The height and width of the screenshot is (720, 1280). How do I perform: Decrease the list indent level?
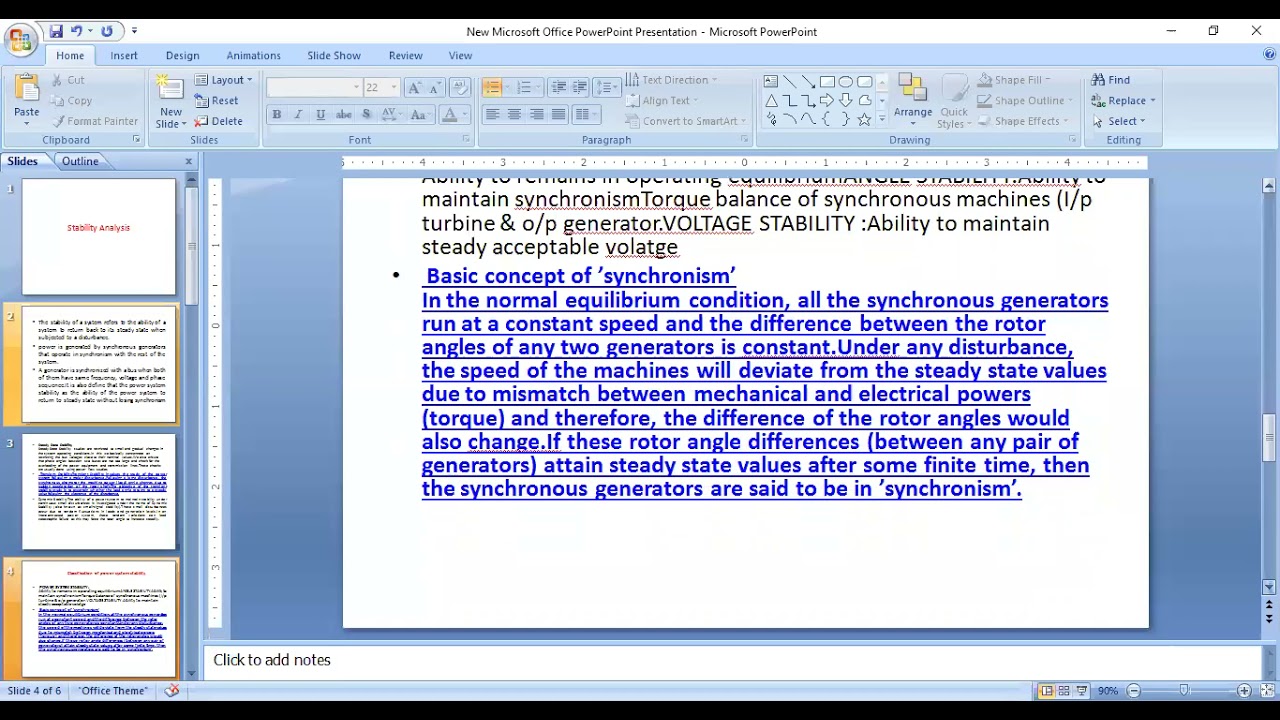[559, 88]
